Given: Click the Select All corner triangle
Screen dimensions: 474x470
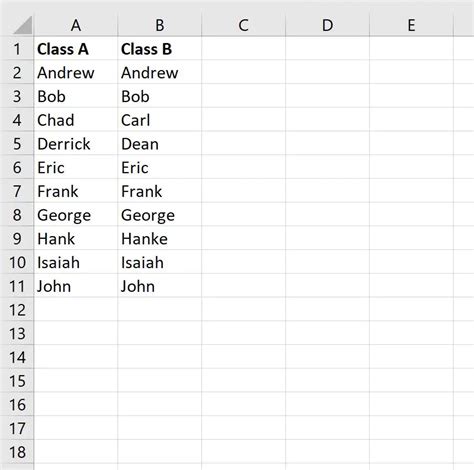Looking at the screenshot, I should pyautogui.click(x=23, y=25).
